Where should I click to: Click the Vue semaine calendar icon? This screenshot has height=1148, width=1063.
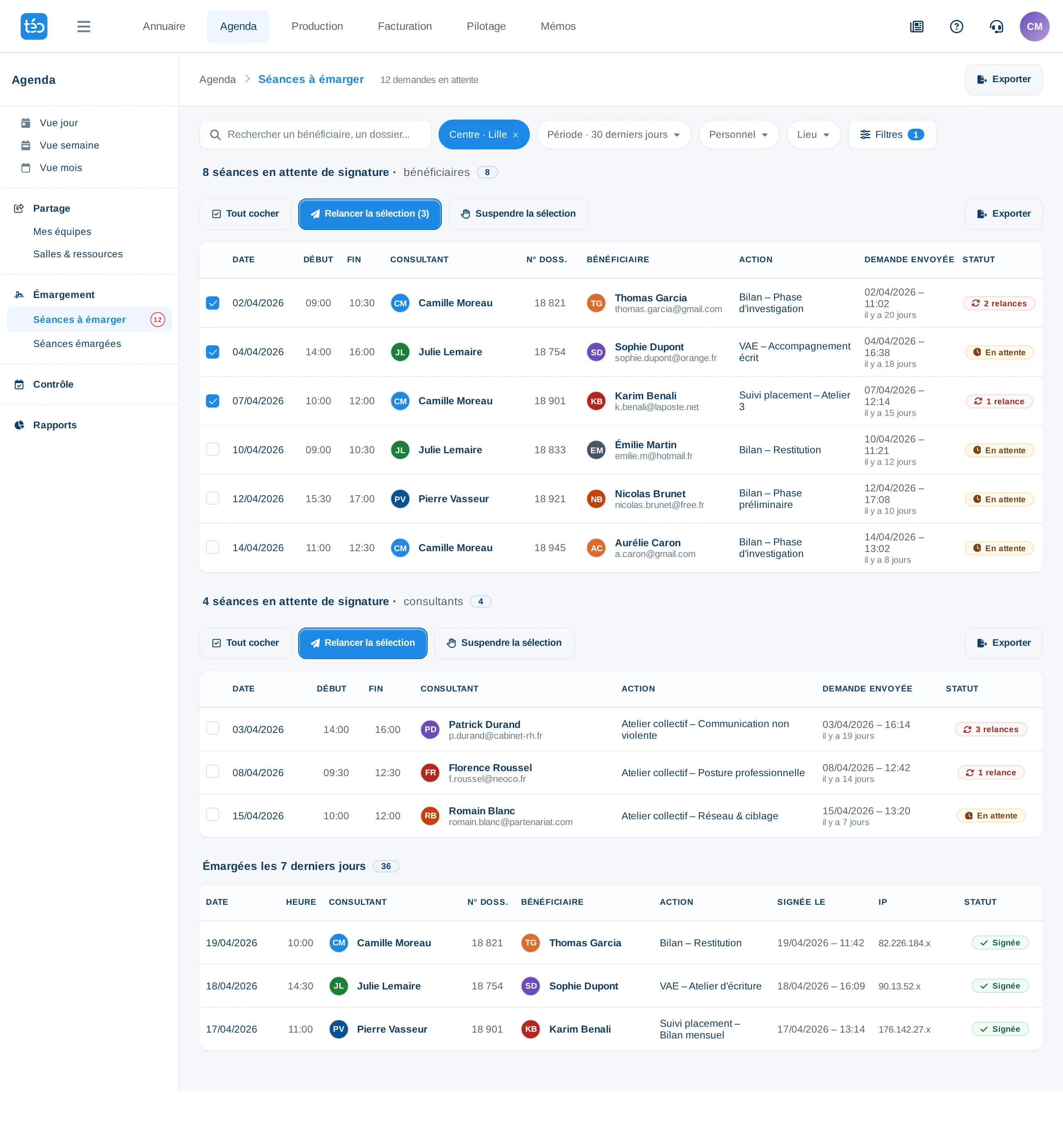coord(26,145)
